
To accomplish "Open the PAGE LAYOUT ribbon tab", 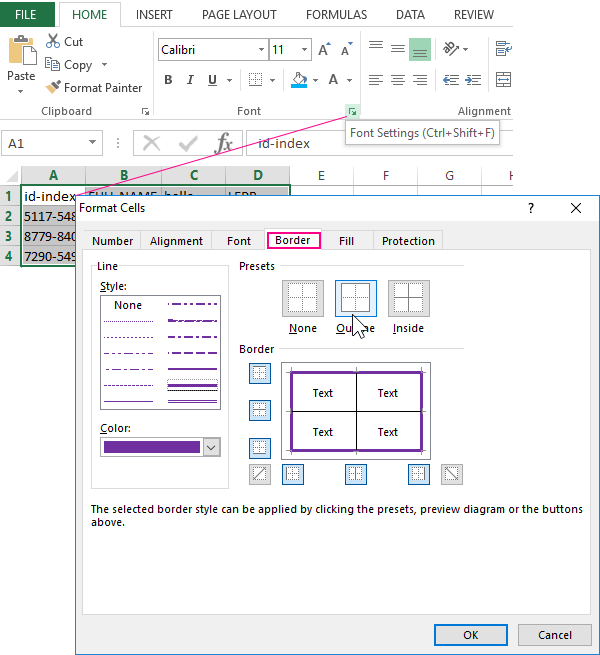I will [239, 15].
